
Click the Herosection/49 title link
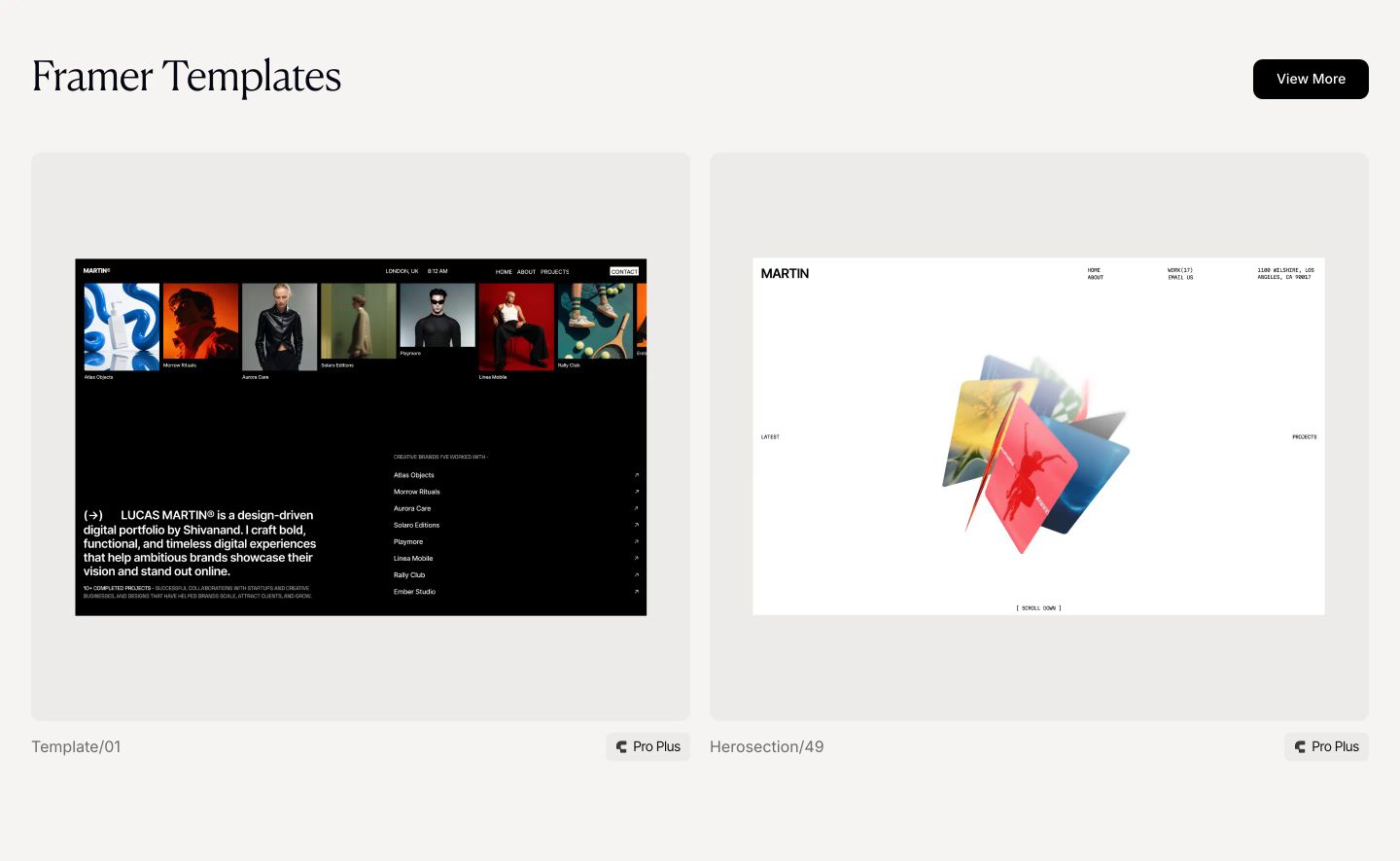click(766, 746)
